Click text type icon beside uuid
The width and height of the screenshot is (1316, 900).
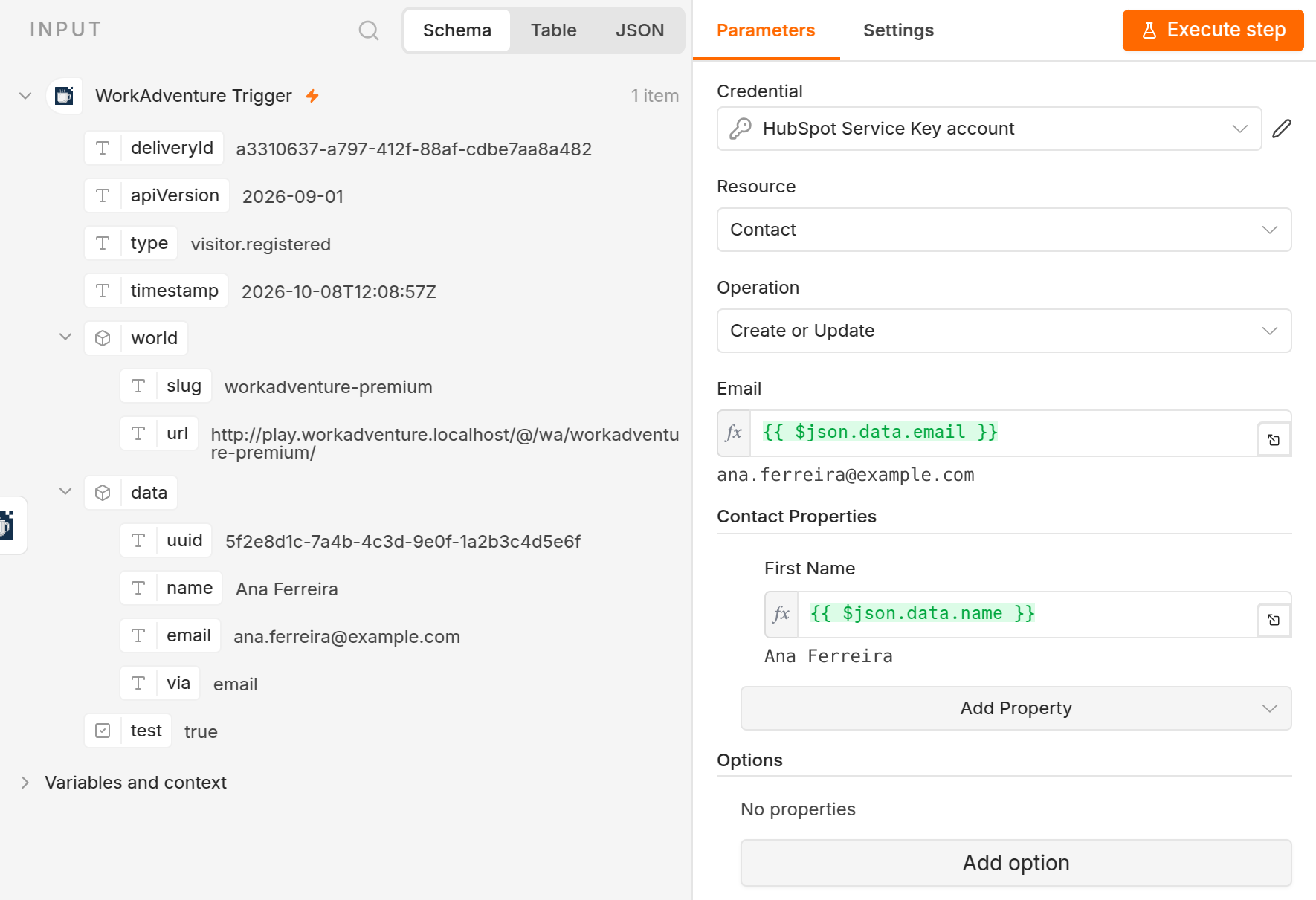(138, 540)
